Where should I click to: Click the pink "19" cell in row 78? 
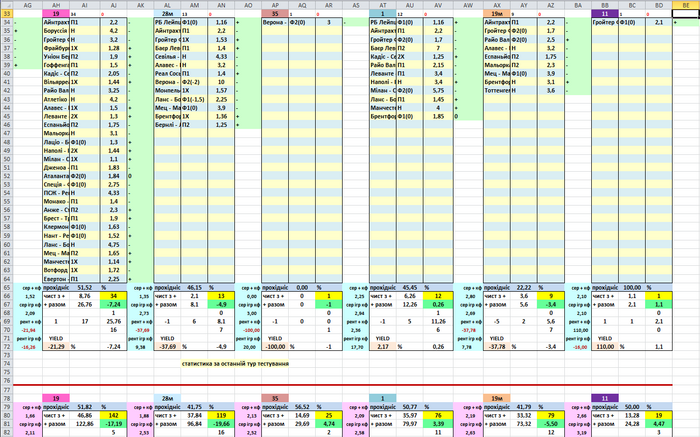coord(56,398)
